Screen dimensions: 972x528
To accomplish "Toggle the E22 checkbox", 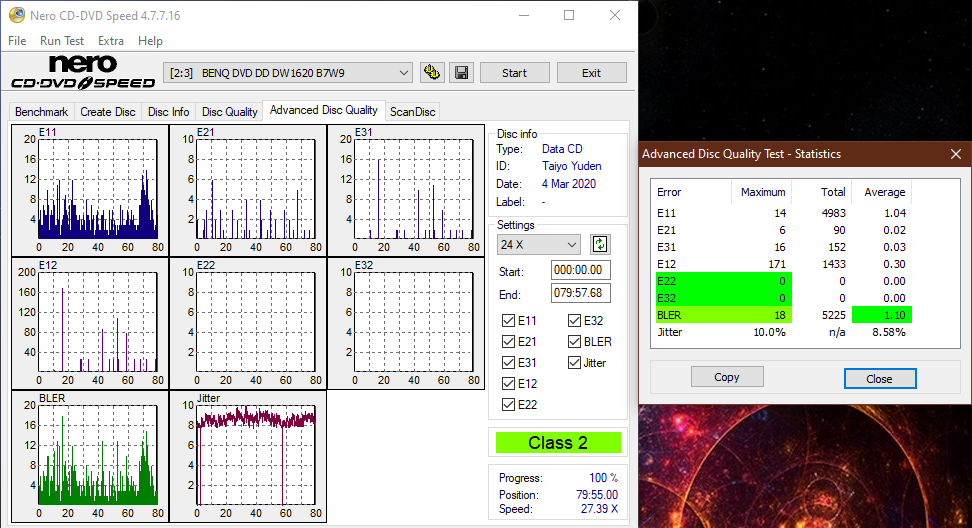I will tap(508, 405).
